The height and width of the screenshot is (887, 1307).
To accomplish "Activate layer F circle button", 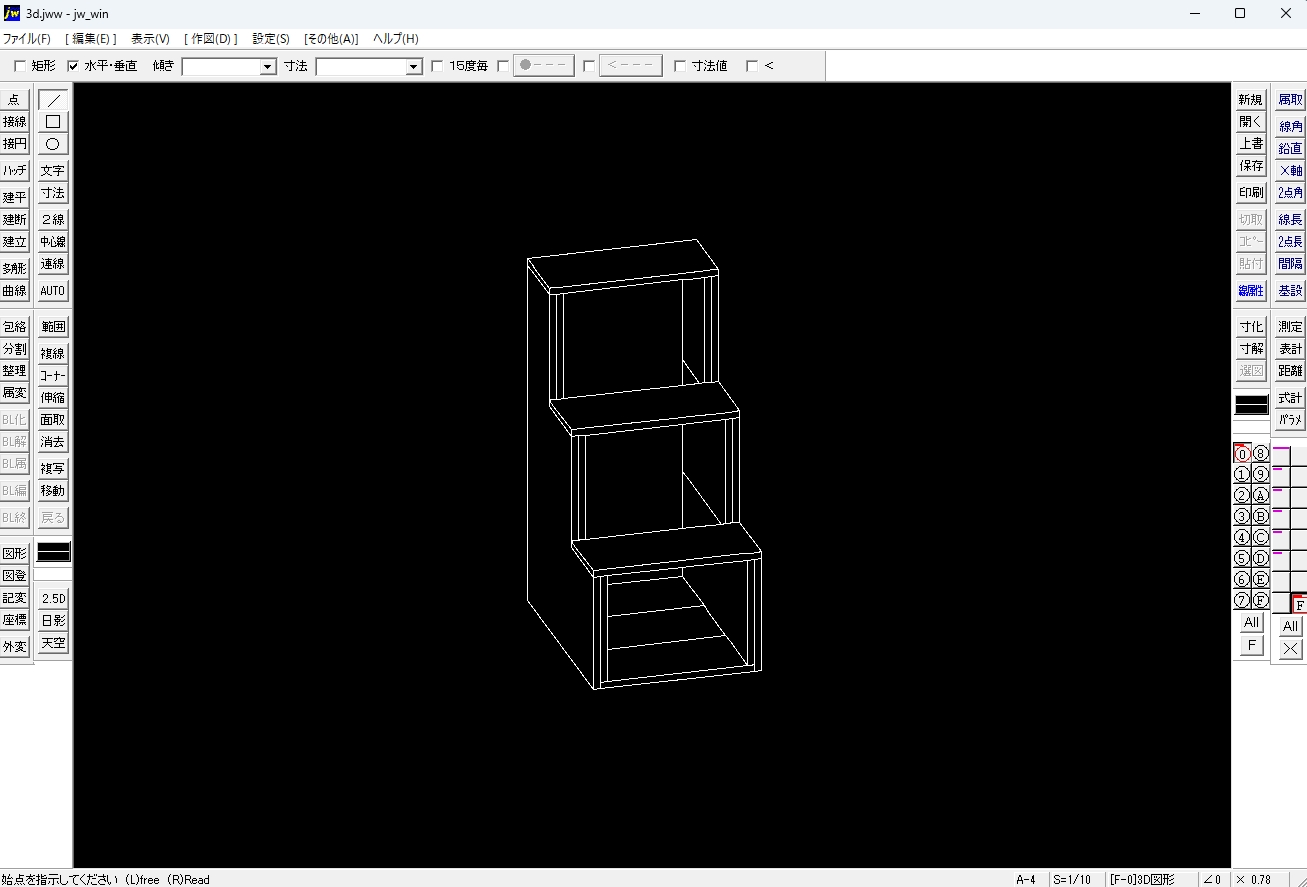I will pos(1260,600).
